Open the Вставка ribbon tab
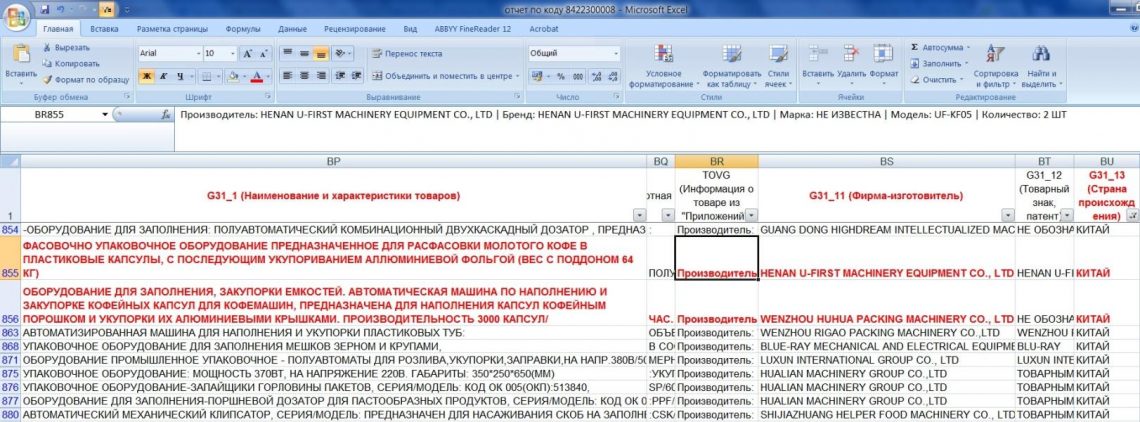The height and width of the screenshot is (422, 1140). (x=105, y=29)
